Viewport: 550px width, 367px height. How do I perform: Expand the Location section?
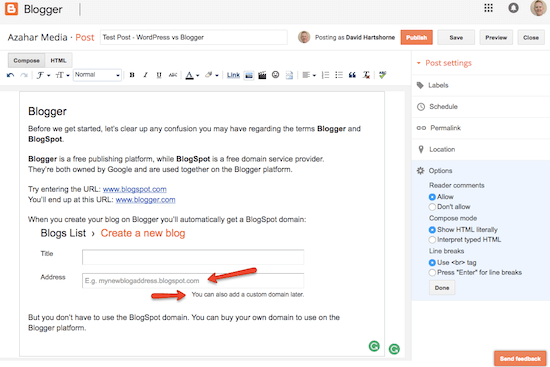481,149
